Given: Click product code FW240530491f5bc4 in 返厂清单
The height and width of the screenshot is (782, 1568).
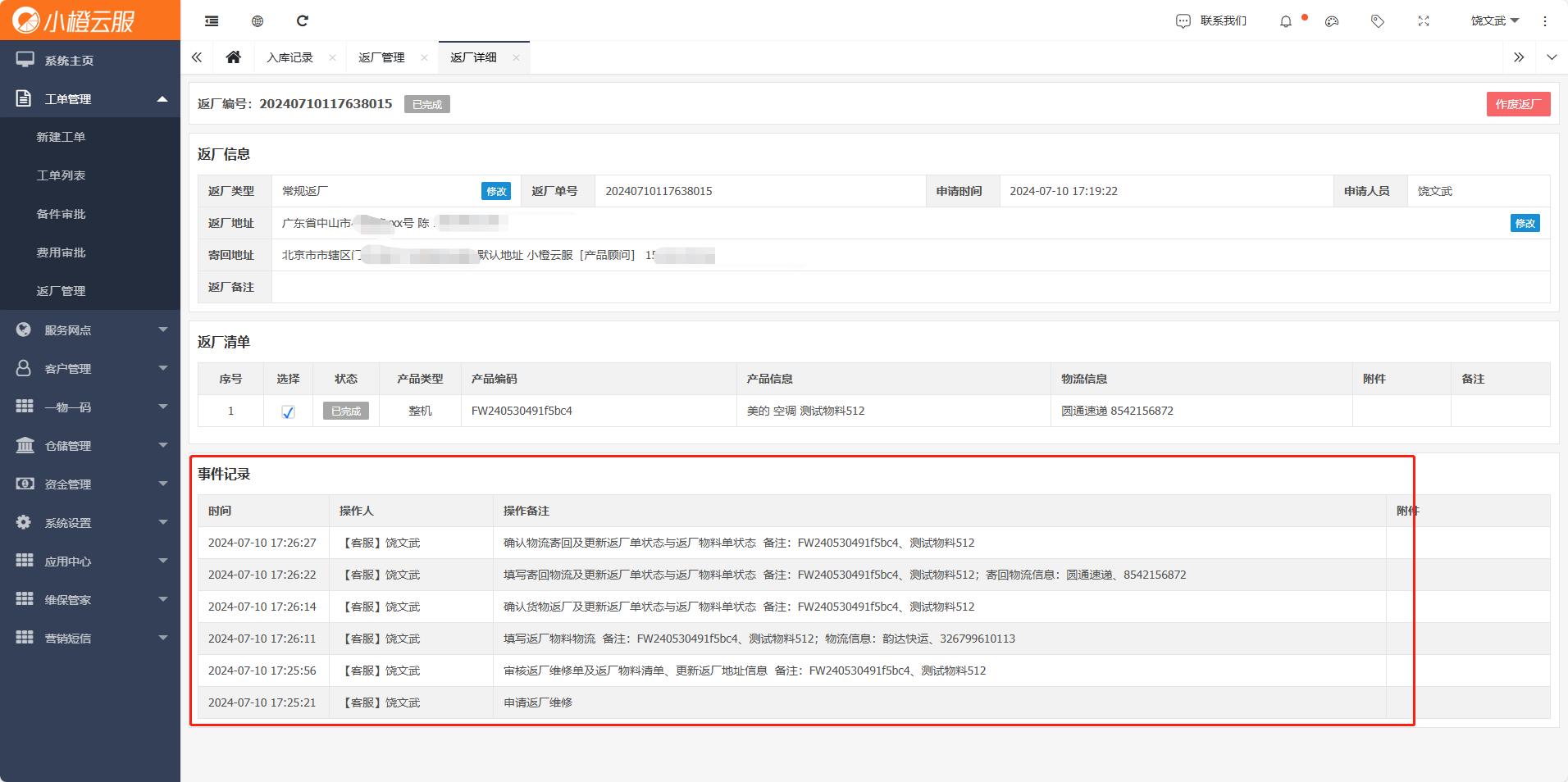Looking at the screenshot, I should 522,411.
